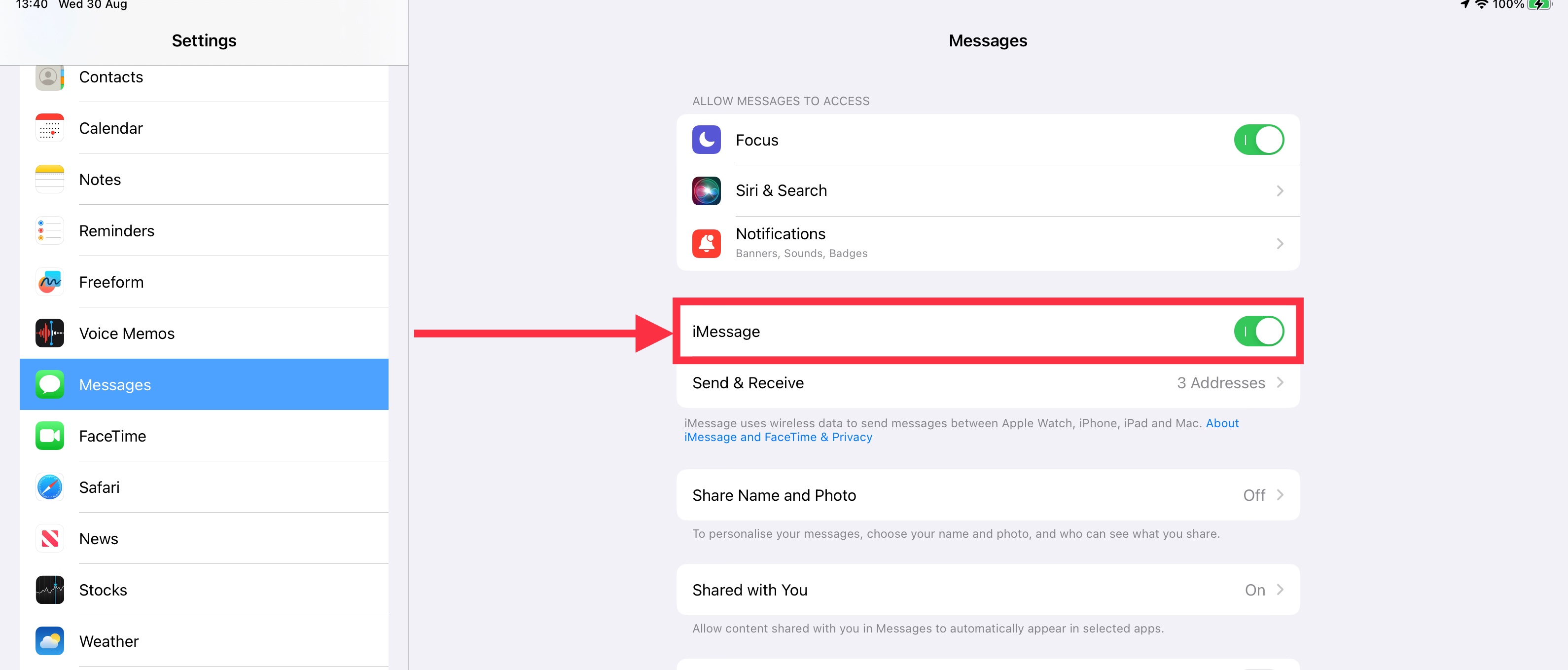Select the Reminders icon

[x=49, y=231]
